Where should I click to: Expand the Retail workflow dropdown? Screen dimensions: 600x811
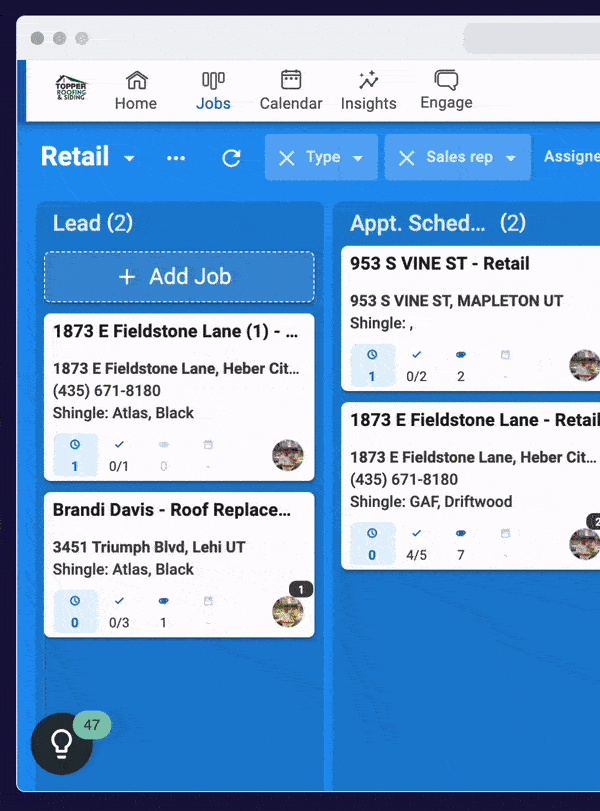pos(129,159)
